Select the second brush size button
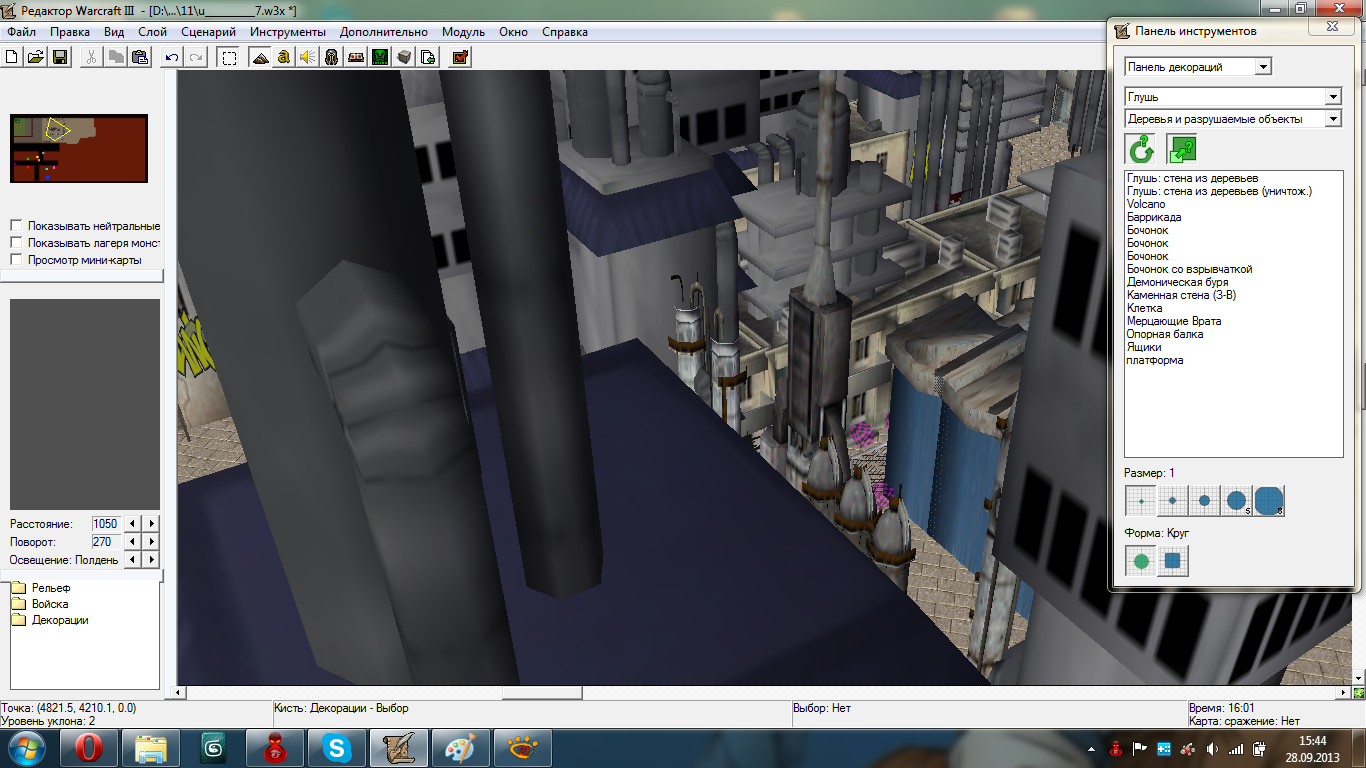Image resolution: width=1366 pixels, height=768 pixels. [x=1172, y=500]
